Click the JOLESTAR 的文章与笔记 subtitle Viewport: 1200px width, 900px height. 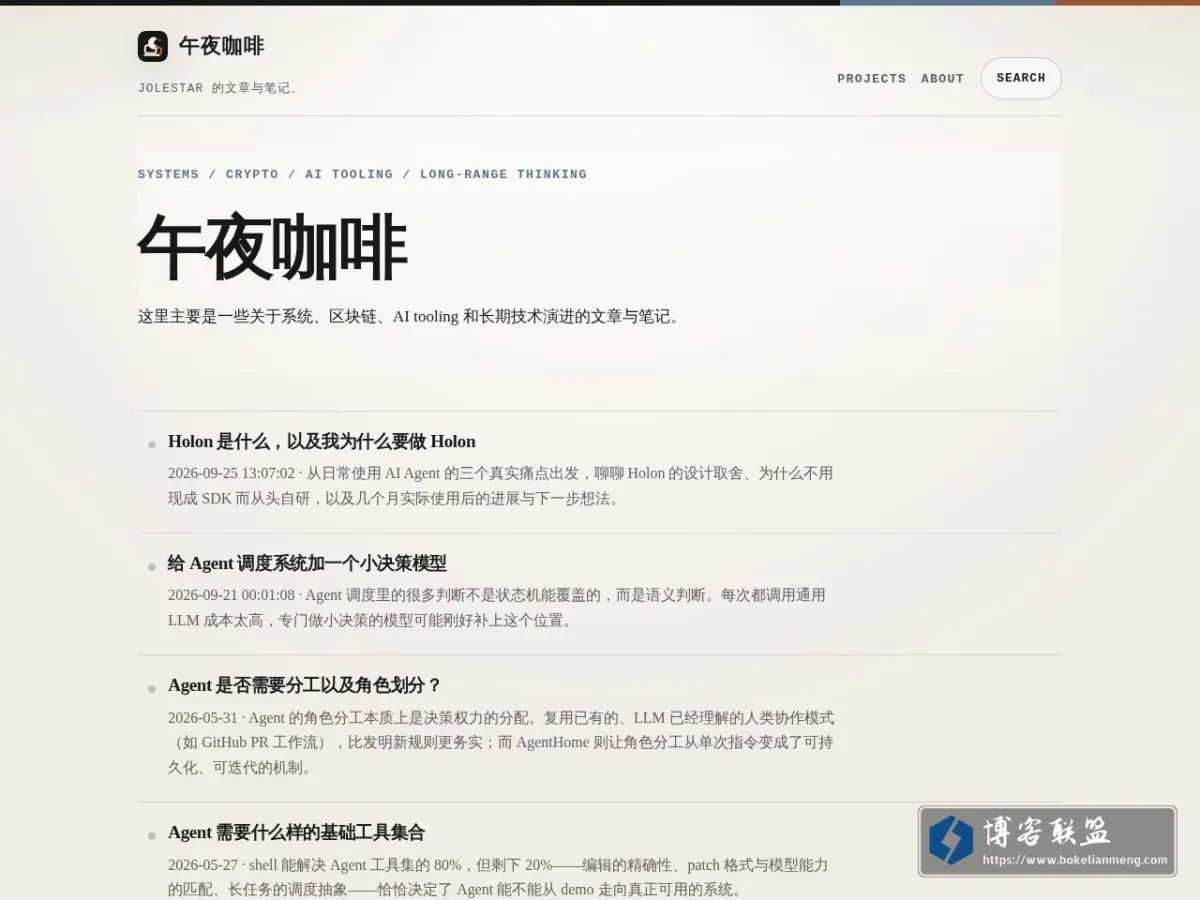click(218, 88)
